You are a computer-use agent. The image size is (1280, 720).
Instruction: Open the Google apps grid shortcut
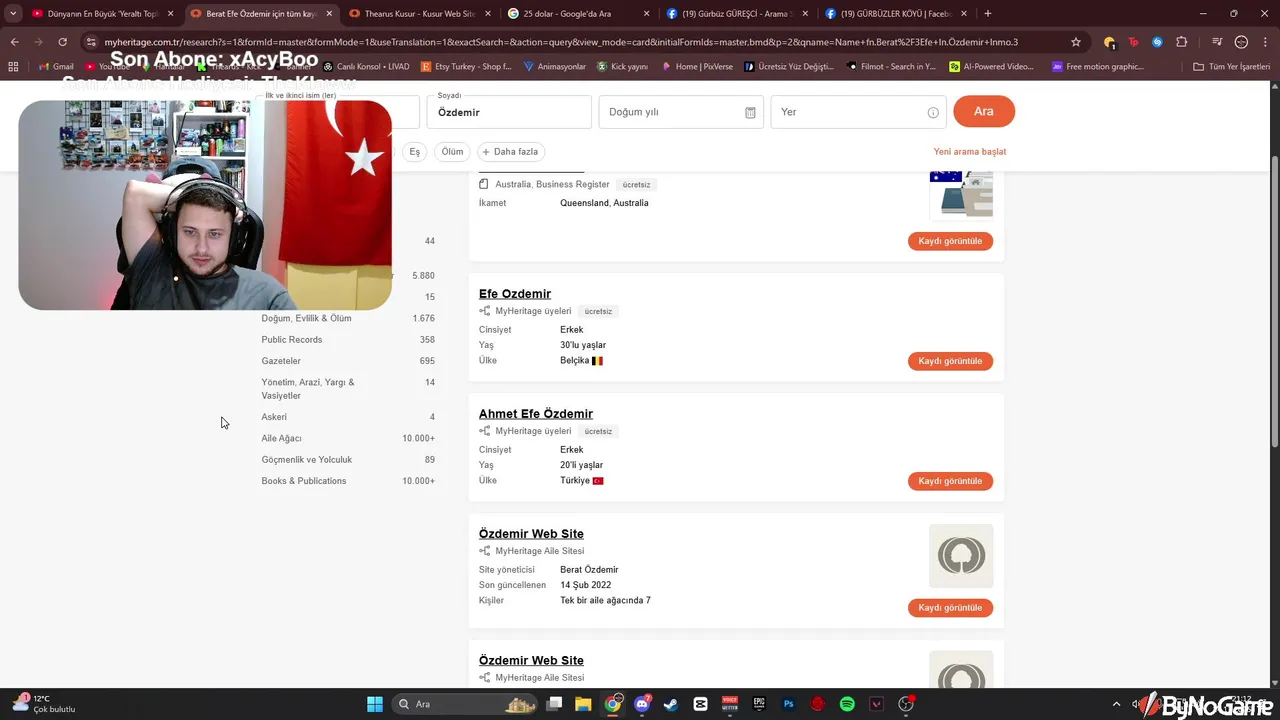point(13,66)
